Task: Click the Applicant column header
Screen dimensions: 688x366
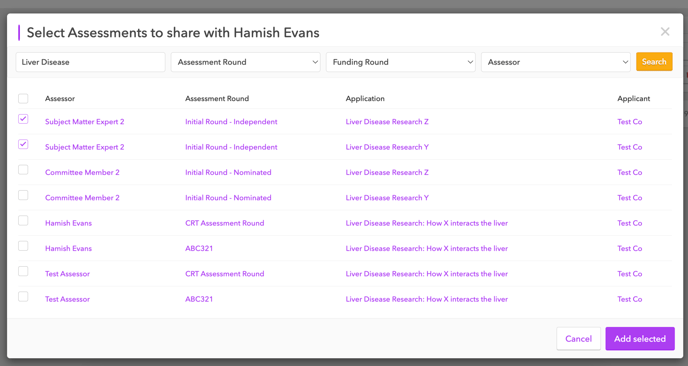Action: (x=634, y=99)
